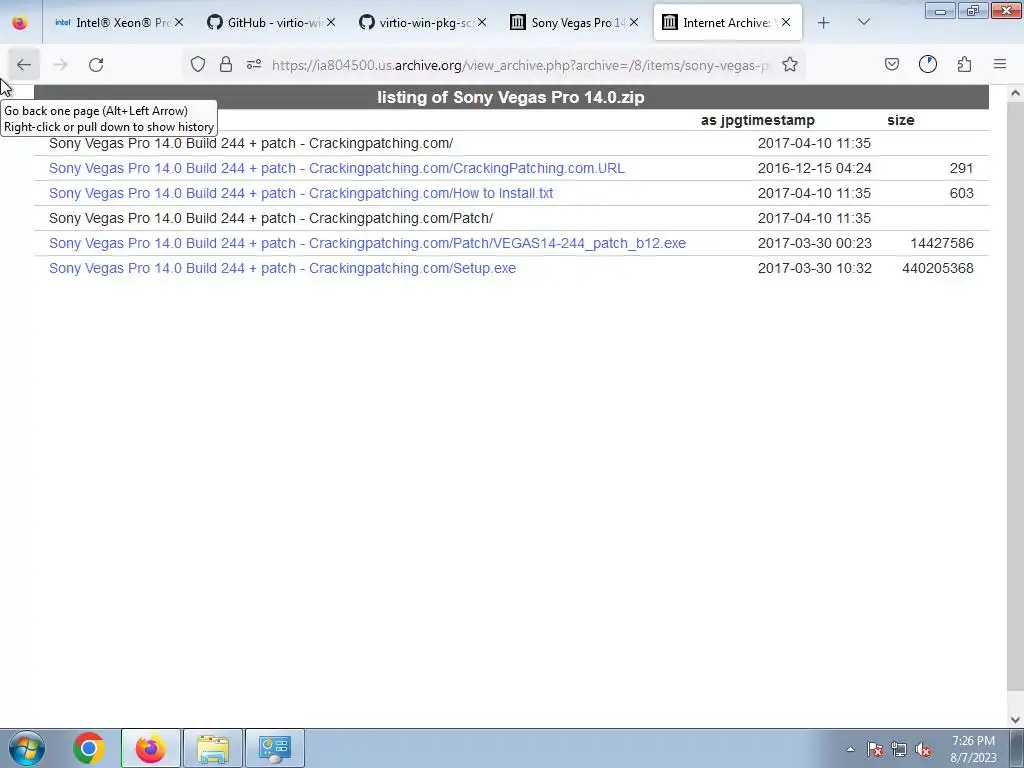Image resolution: width=1024 pixels, height=768 pixels.
Task: Click the Firefox View icon left of the tabs
Action: coord(20,22)
